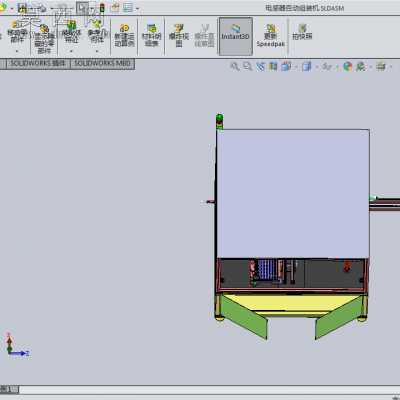400x400 pixels.
Task: Click the Move Component tool
Action: click(x=17, y=32)
